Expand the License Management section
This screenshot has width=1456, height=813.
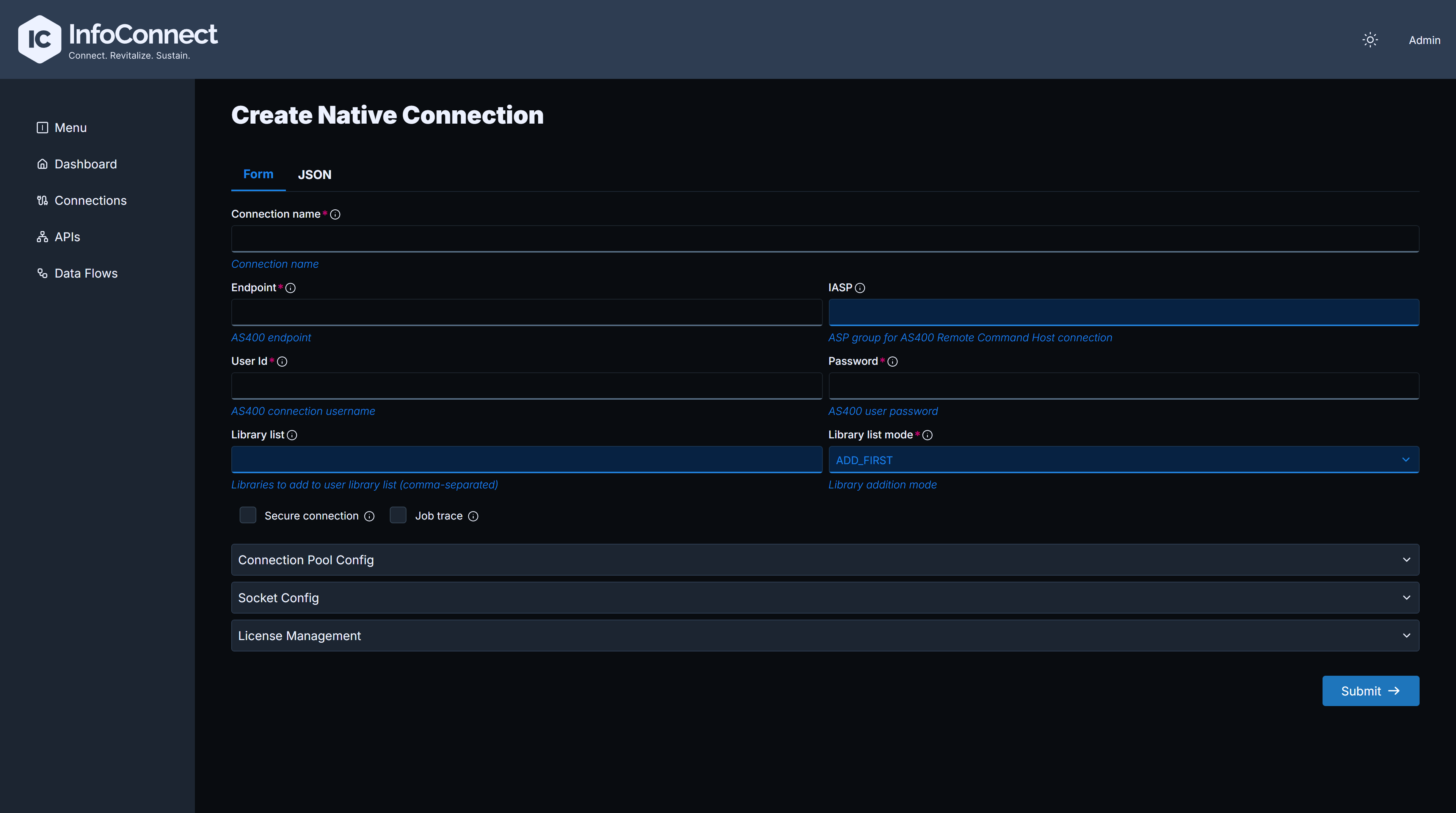pyautogui.click(x=825, y=636)
